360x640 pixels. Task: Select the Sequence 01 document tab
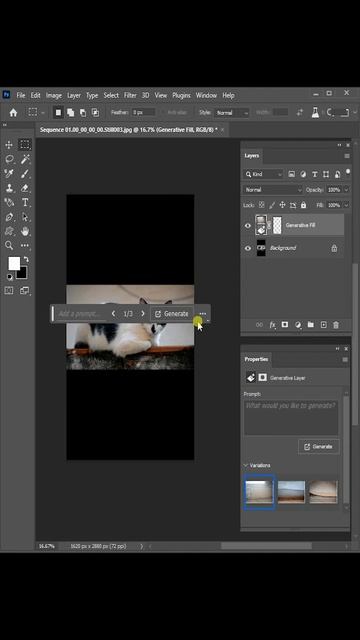129,130
